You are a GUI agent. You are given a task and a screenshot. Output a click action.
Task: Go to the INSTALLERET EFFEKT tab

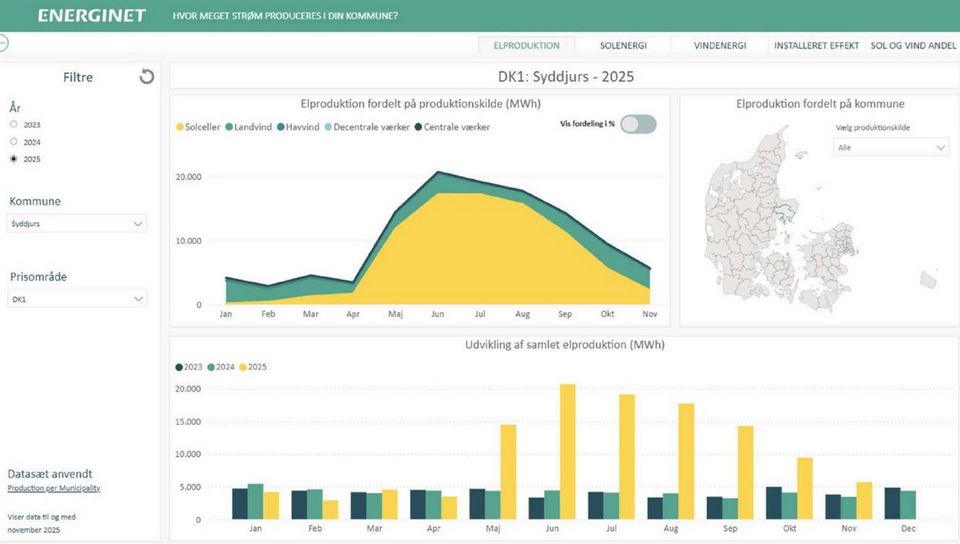(816, 45)
